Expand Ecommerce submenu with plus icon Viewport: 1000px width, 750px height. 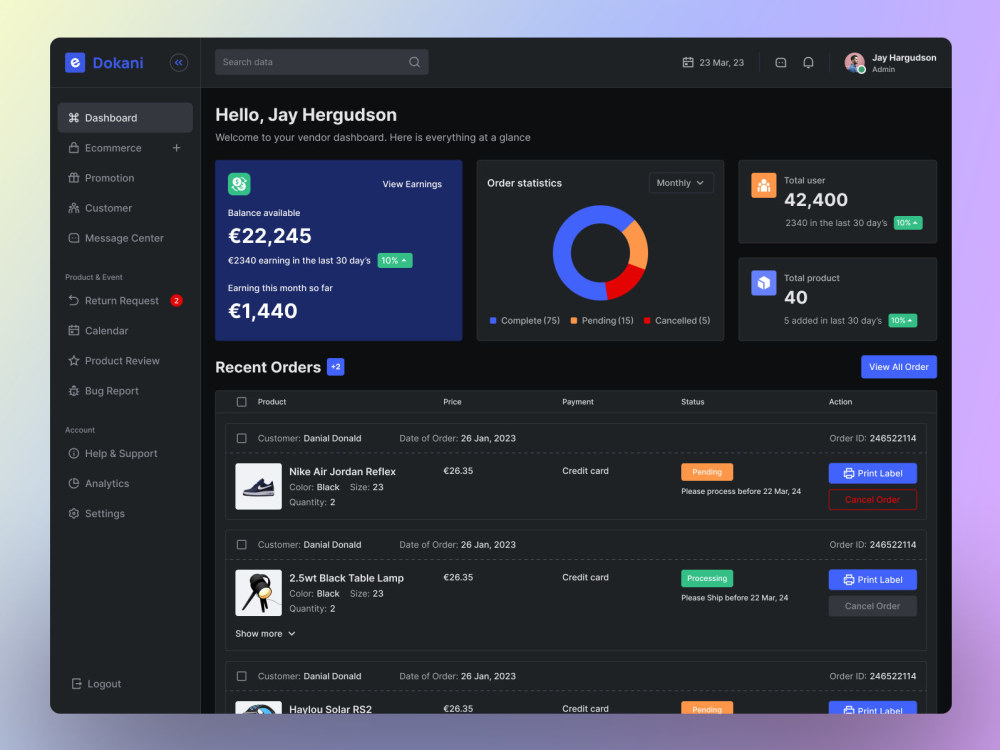coord(177,148)
